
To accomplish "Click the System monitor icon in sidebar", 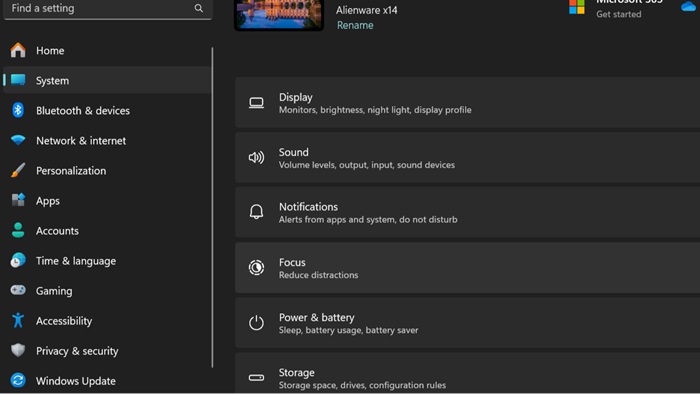I will coord(18,80).
